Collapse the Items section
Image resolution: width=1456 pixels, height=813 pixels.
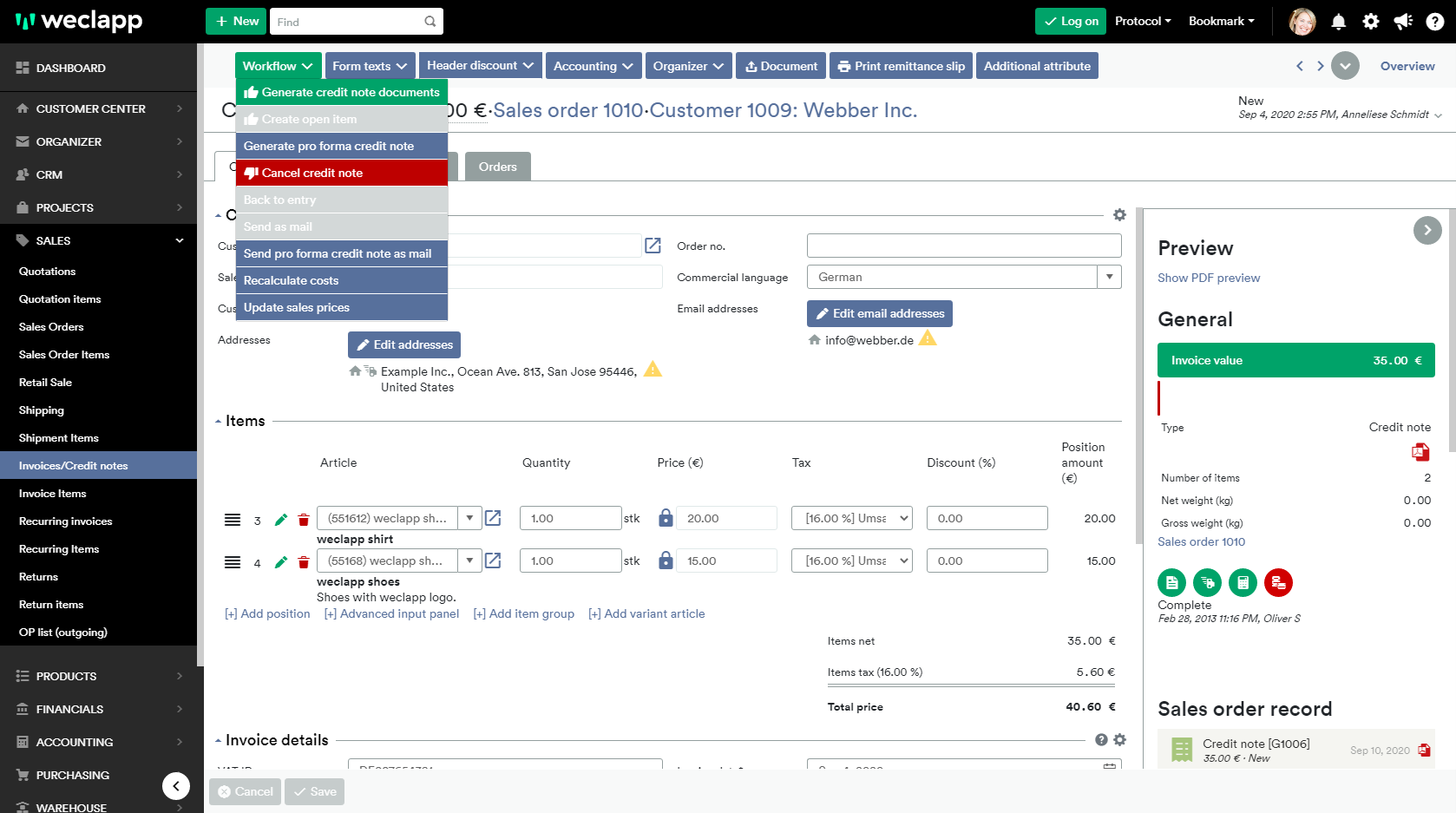[x=218, y=422]
